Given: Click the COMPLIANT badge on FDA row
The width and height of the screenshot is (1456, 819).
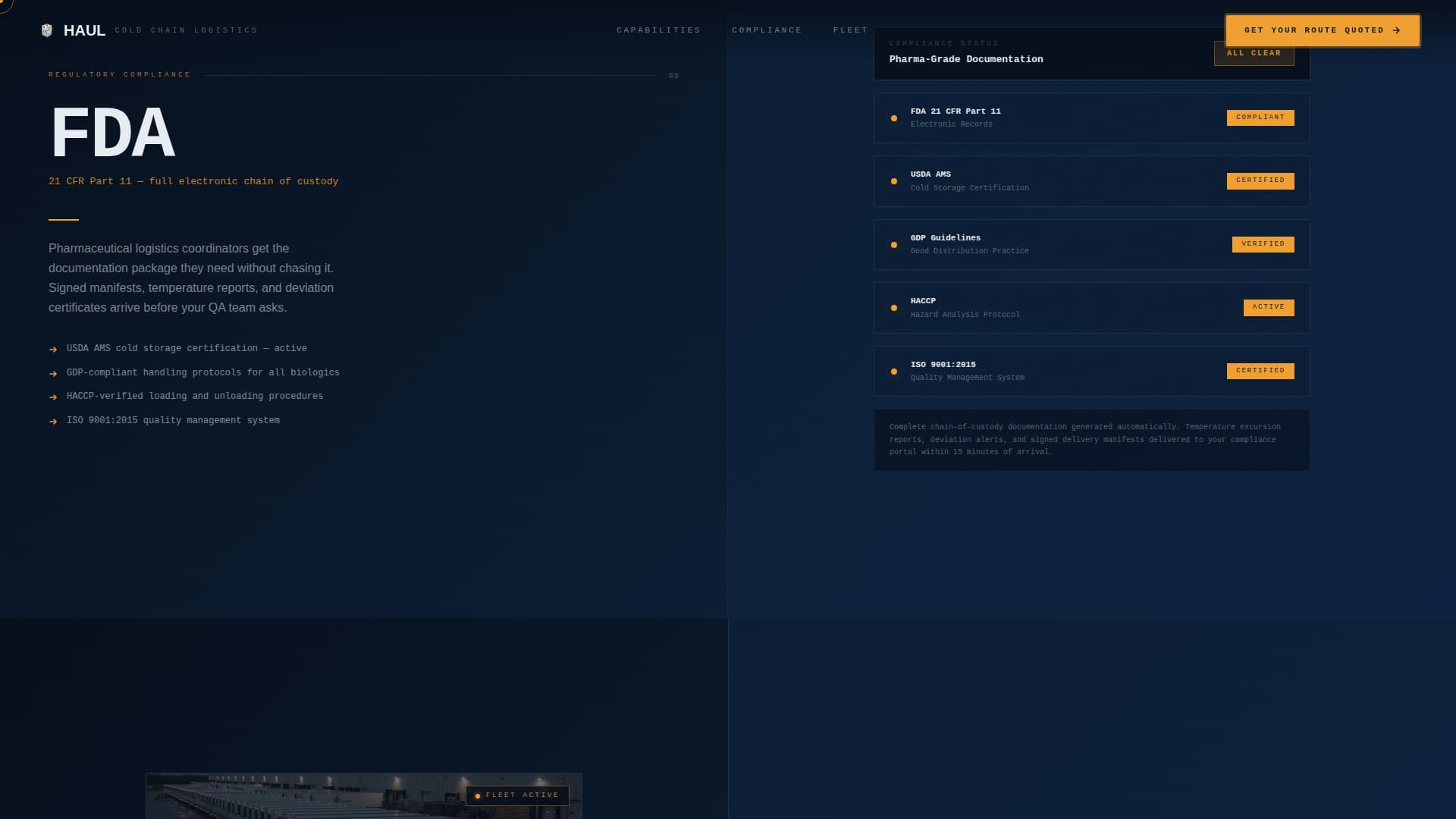Looking at the screenshot, I should 1260,118.
